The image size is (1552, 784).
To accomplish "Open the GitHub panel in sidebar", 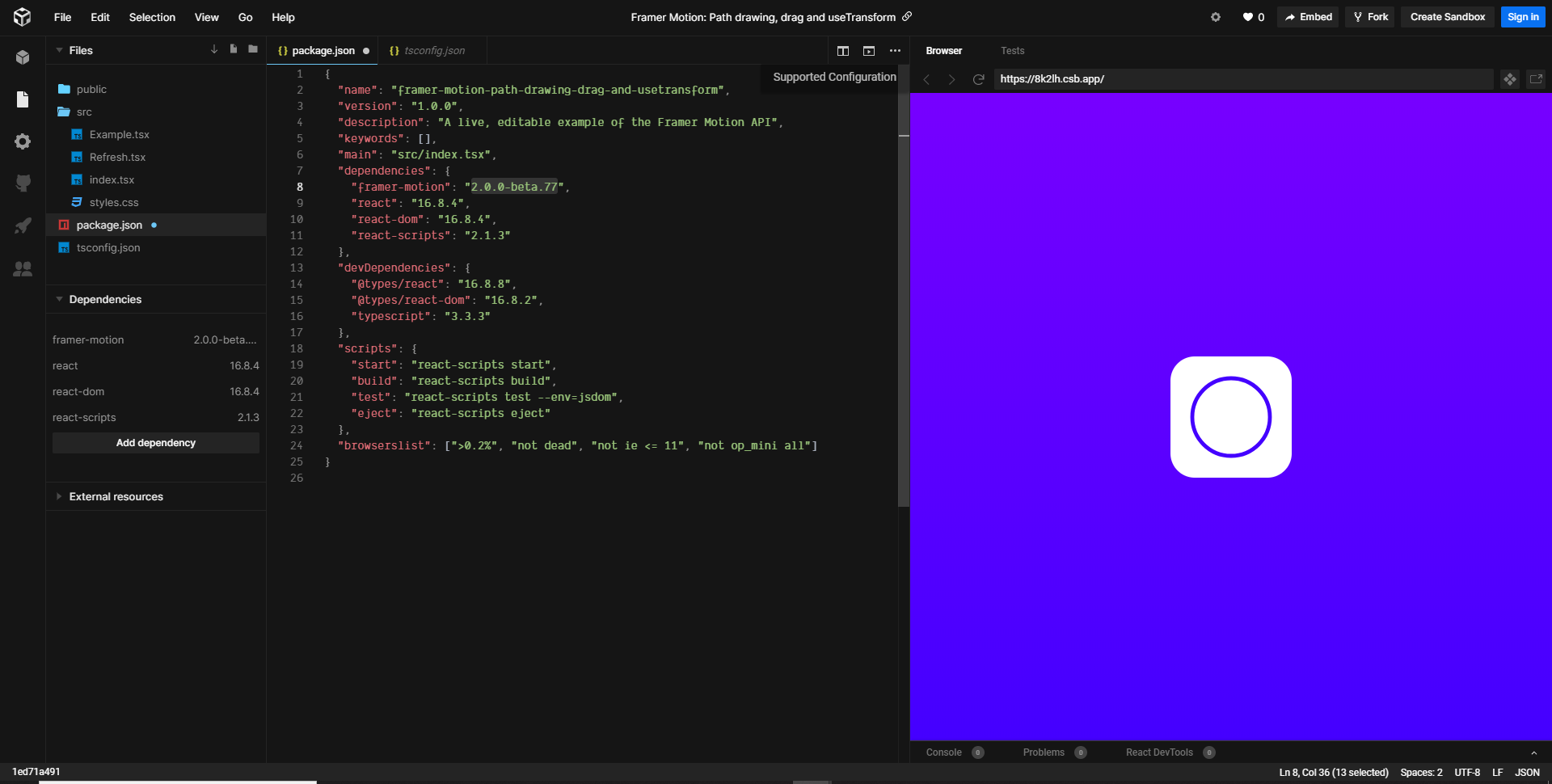I will pyautogui.click(x=23, y=183).
